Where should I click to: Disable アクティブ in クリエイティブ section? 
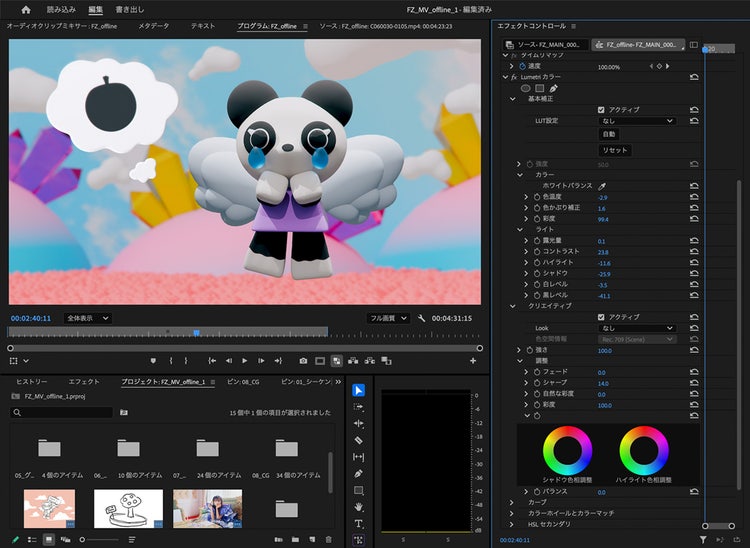coord(601,317)
